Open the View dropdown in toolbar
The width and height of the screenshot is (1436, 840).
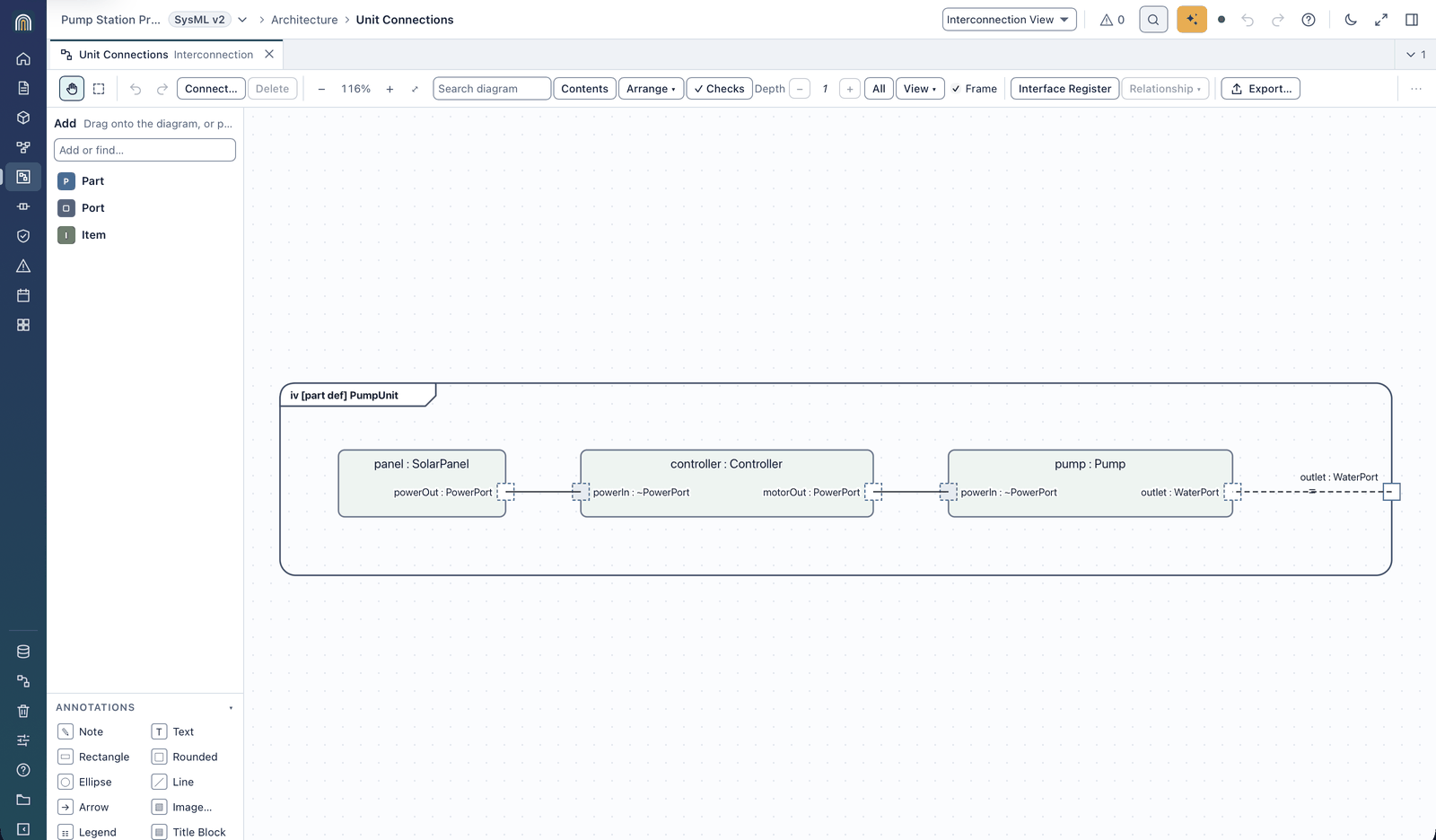pos(920,89)
